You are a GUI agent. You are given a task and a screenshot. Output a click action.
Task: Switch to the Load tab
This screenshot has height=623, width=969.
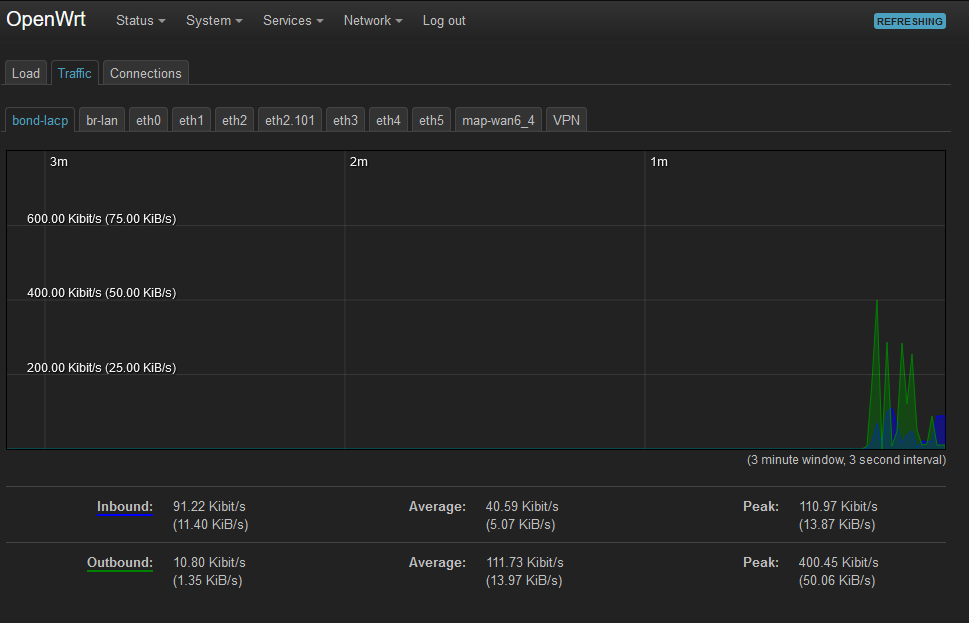pos(26,73)
